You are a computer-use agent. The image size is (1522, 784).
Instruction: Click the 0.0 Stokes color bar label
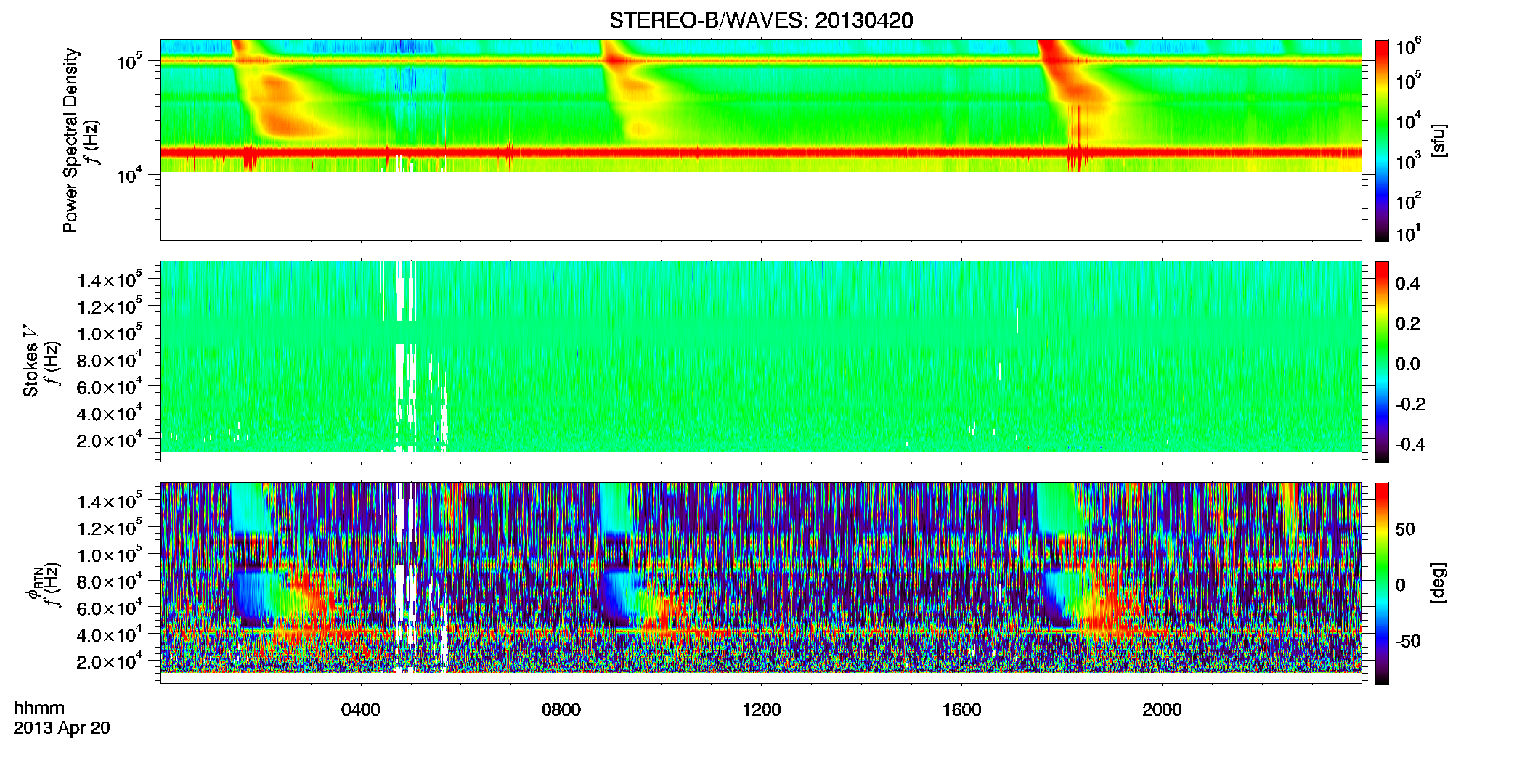[x=1407, y=364]
